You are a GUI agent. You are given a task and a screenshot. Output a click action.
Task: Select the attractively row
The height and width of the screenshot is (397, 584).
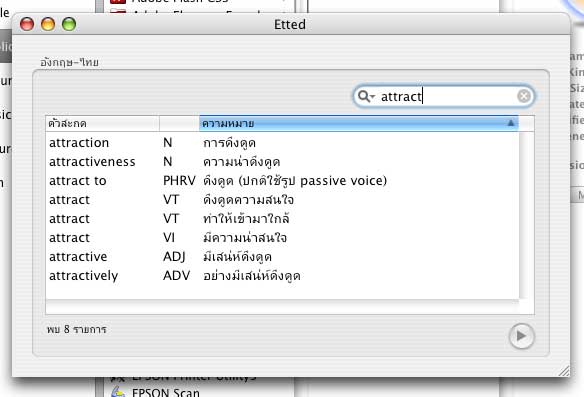point(282,276)
